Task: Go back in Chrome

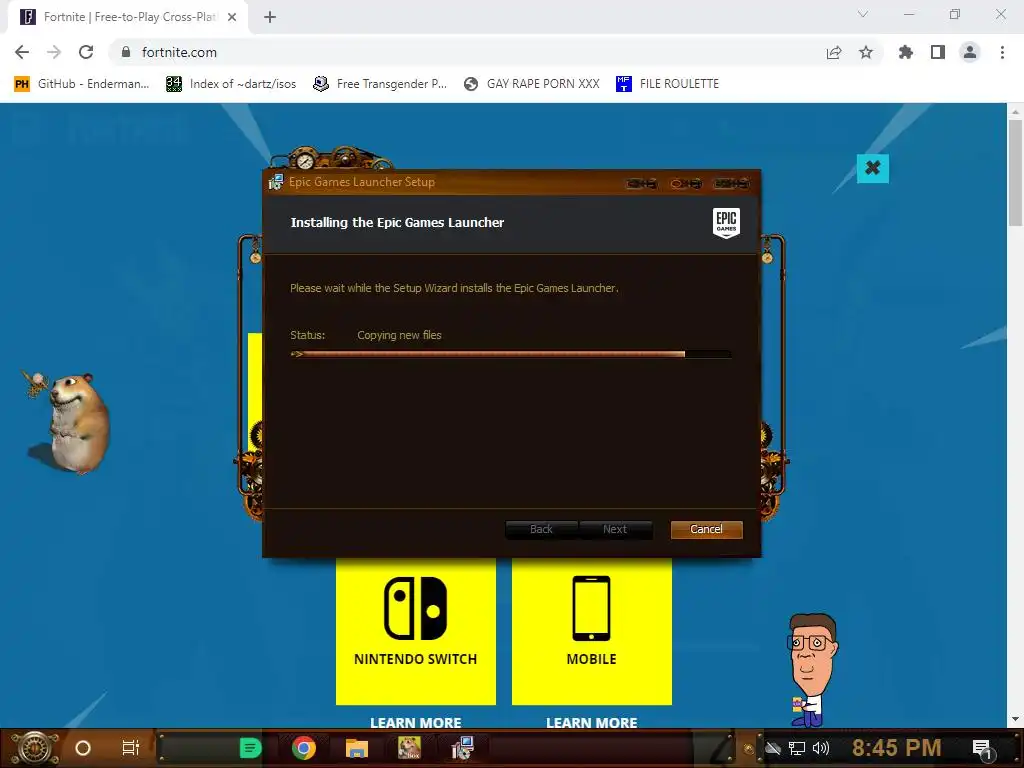Action: (x=22, y=52)
